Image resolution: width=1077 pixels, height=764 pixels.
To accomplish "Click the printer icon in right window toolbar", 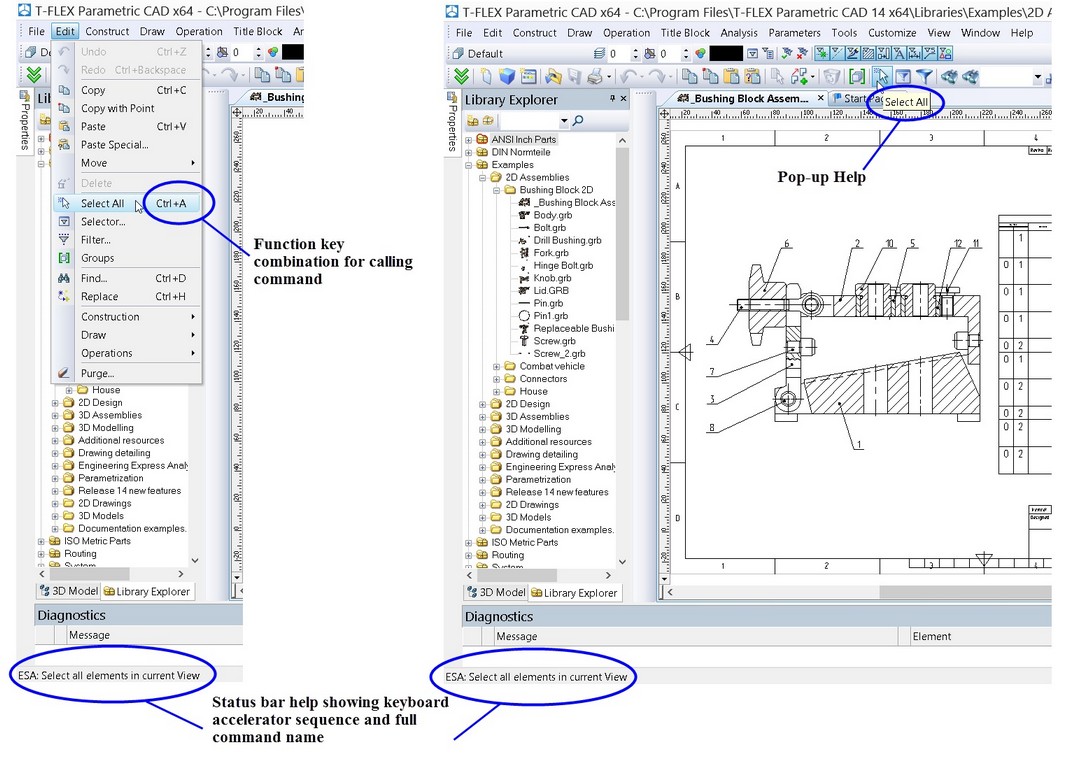I will [595, 76].
